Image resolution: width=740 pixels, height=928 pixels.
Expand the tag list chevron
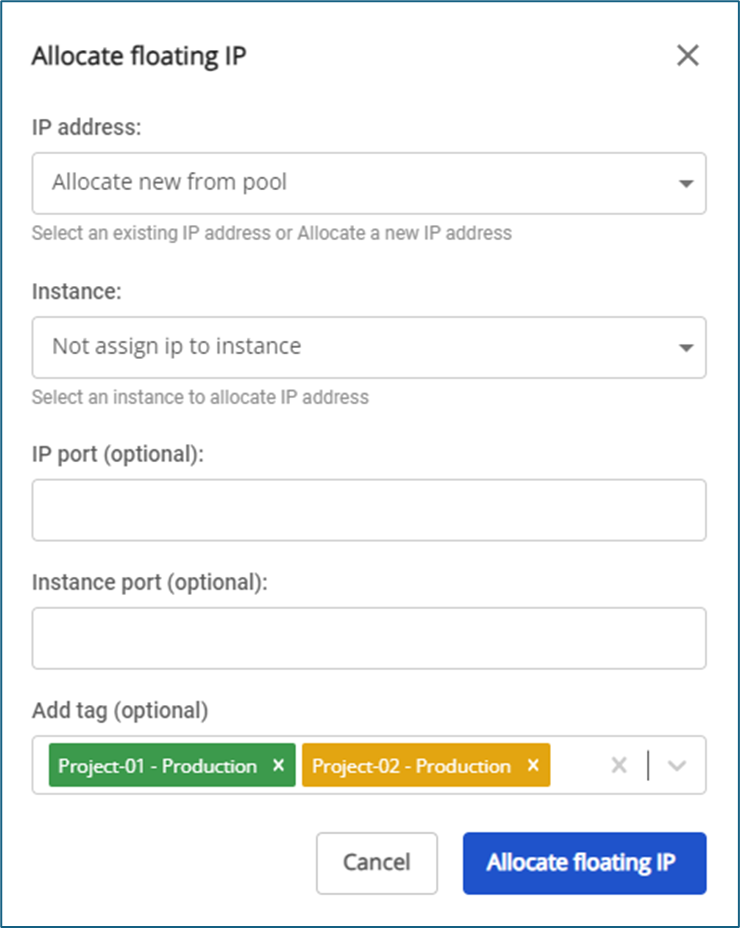677,766
